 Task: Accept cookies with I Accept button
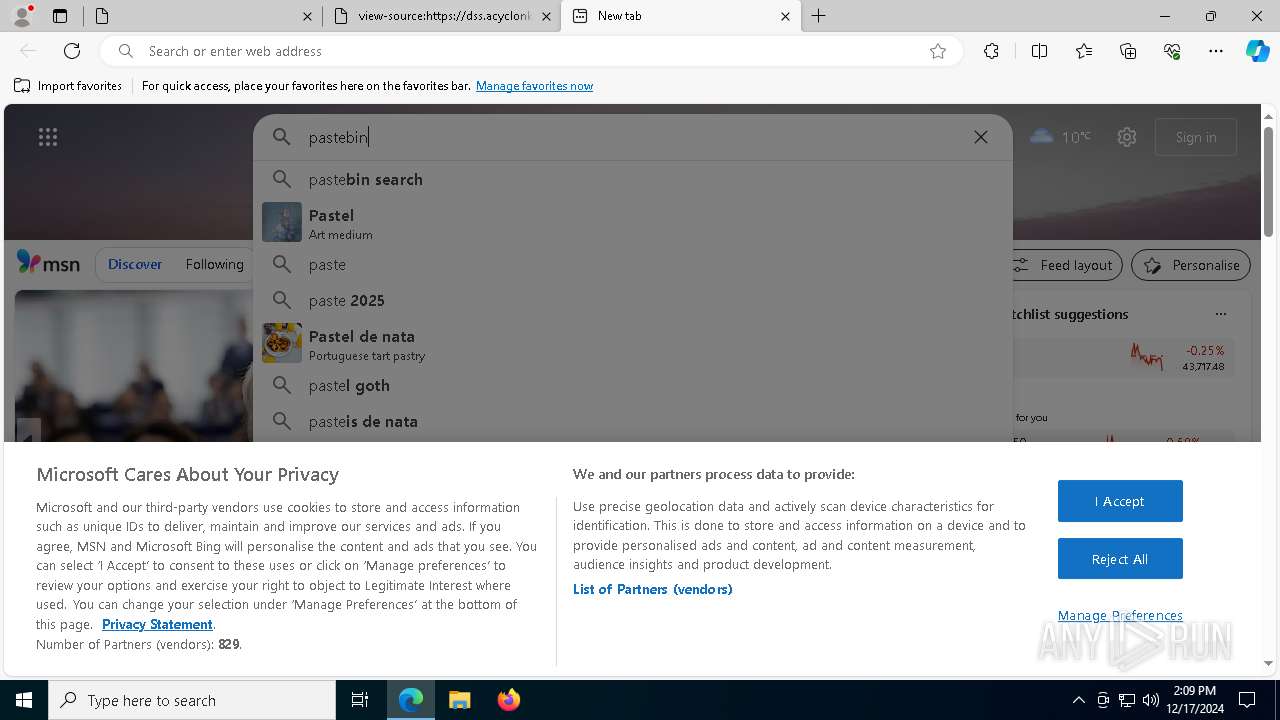pos(1120,501)
